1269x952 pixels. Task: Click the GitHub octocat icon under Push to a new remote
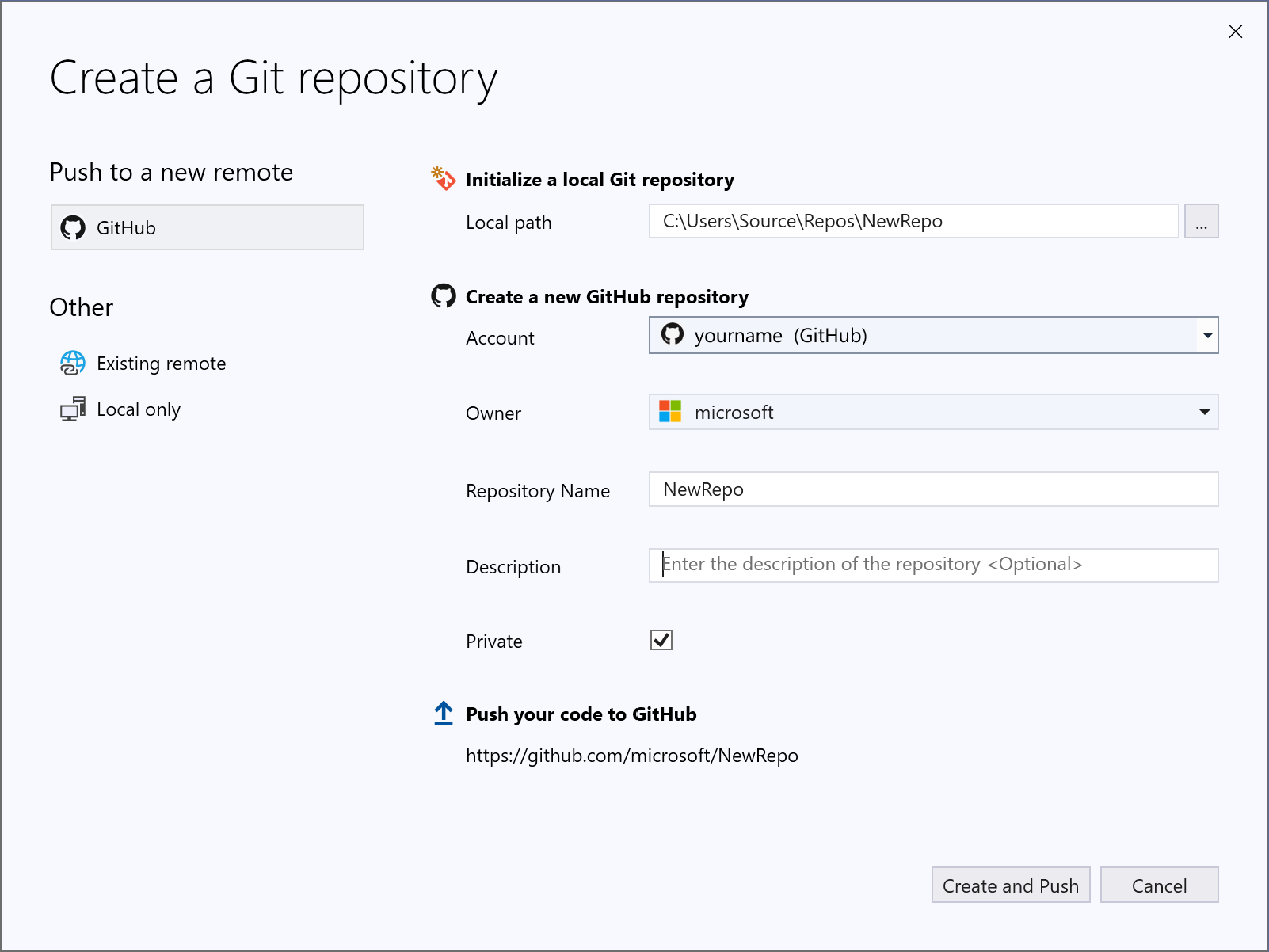[x=74, y=227]
